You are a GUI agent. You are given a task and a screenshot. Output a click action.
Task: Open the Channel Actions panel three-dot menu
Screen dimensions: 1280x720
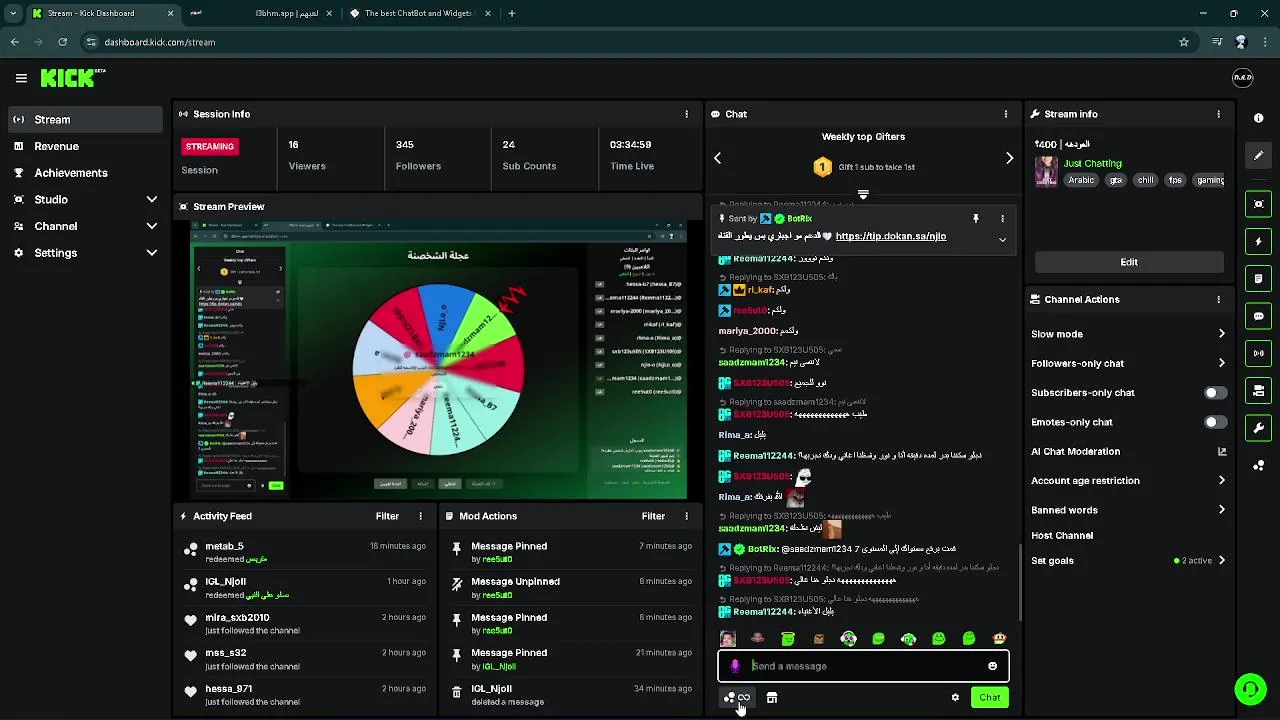(x=1218, y=299)
